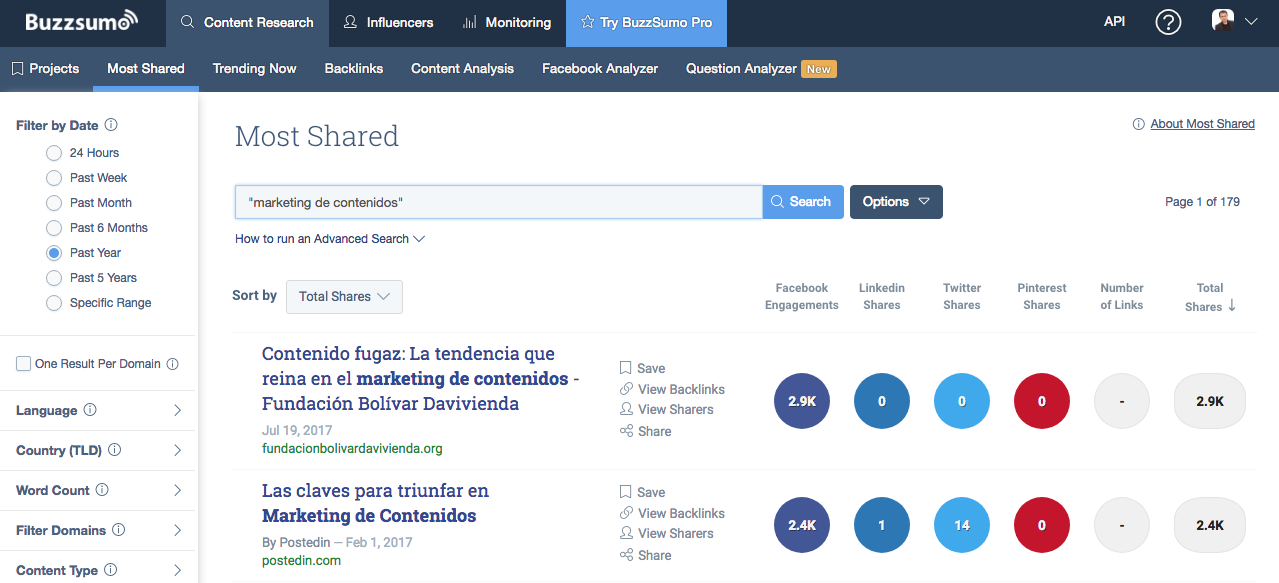The width and height of the screenshot is (1279, 583).
Task: Select the Specific Range date filter
Action: (x=54, y=303)
